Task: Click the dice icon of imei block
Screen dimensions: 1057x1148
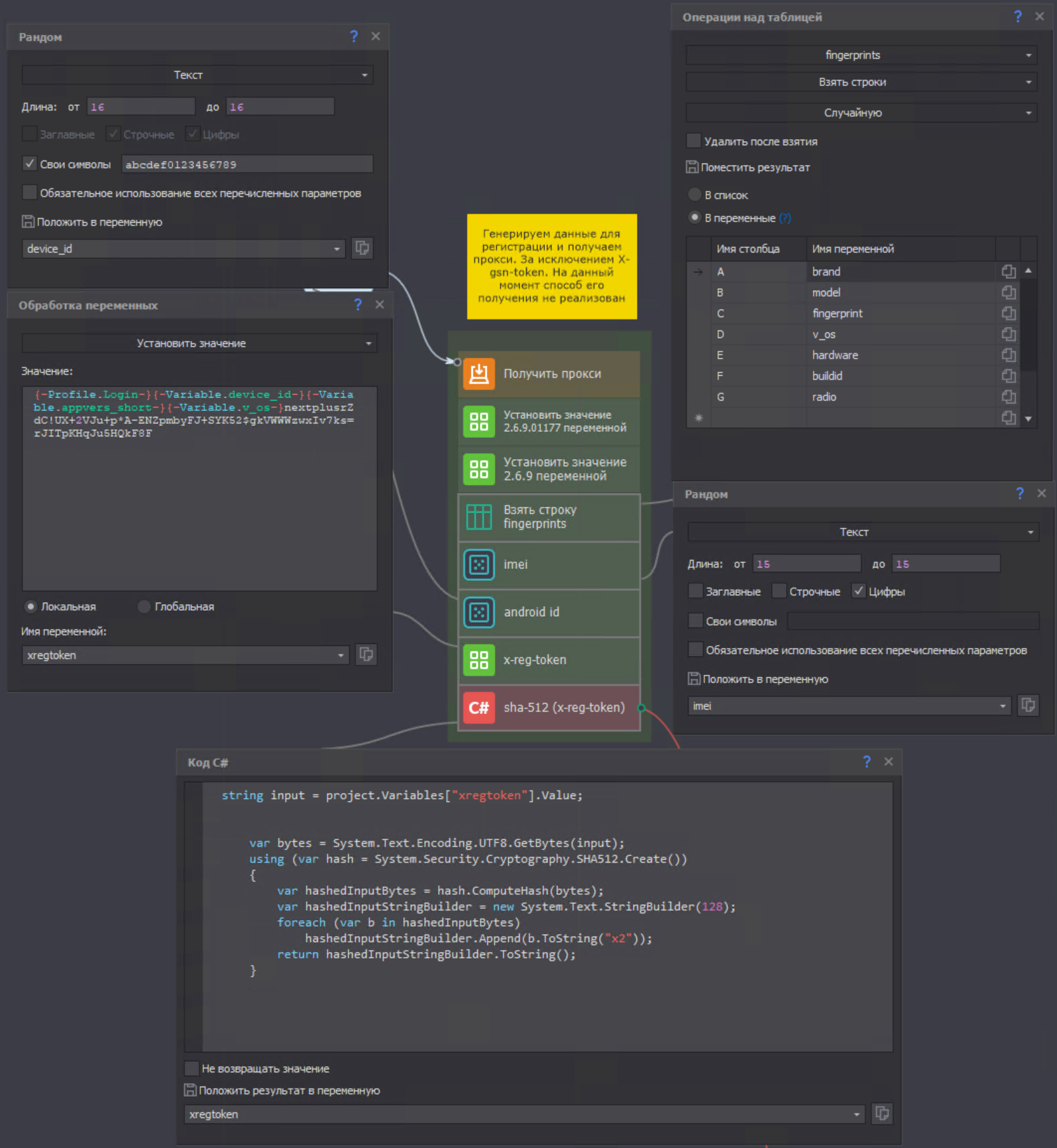Action: (478, 564)
